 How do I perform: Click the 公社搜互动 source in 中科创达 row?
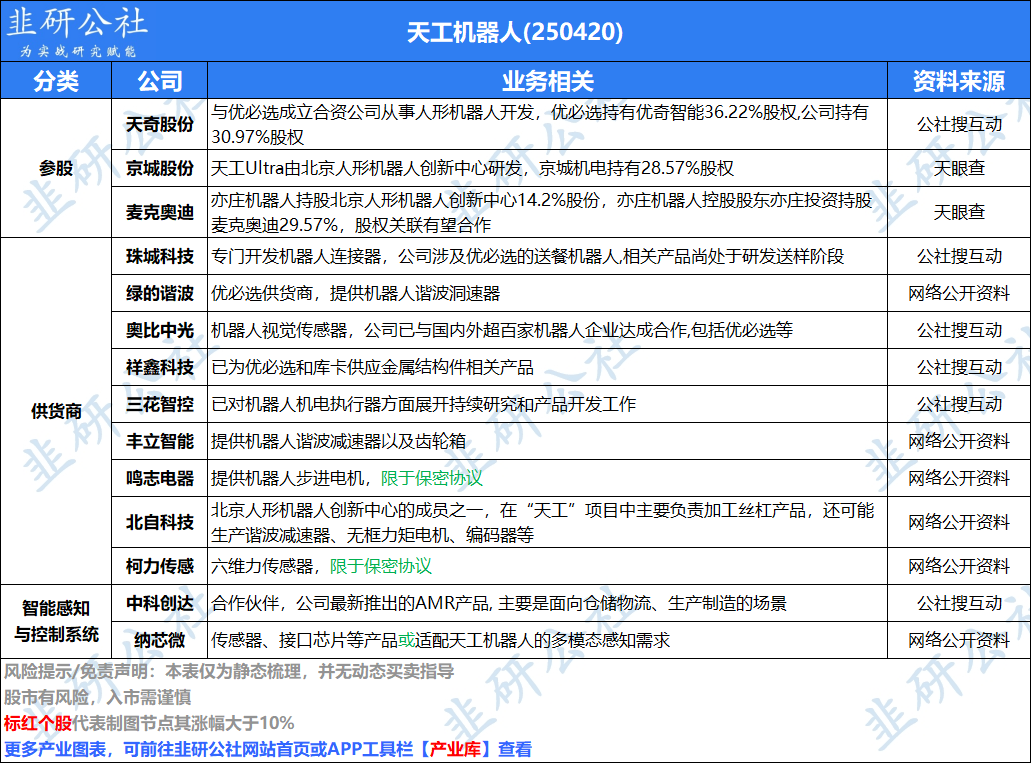pos(959,603)
